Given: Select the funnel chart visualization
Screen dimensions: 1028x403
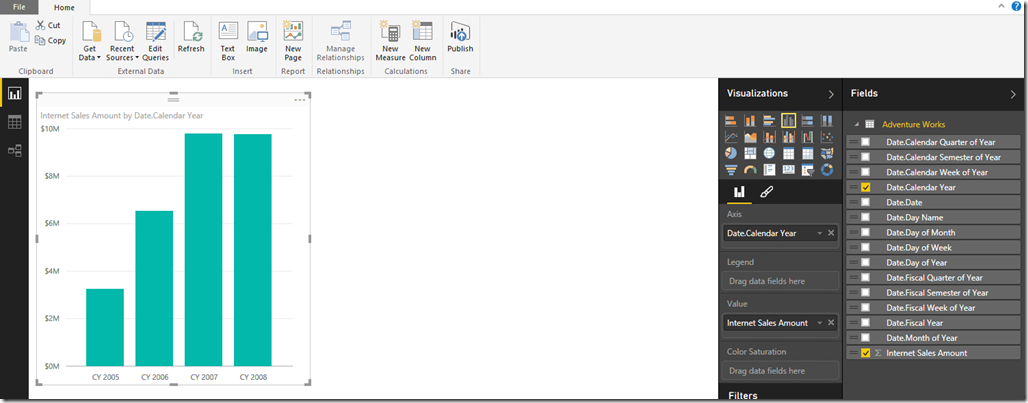Looking at the screenshot, I should 731,170.
